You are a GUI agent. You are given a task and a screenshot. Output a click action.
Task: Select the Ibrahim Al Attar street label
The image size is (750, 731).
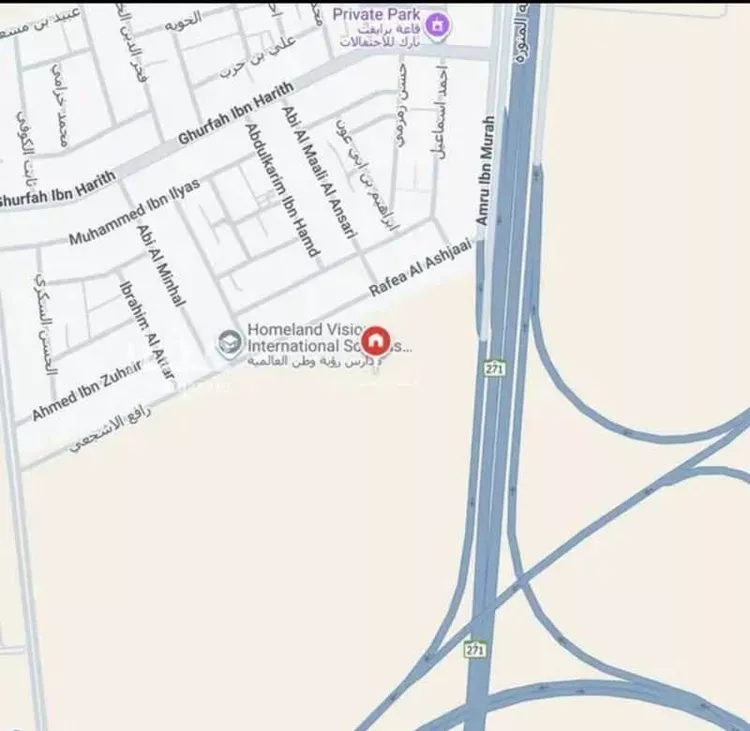[x=146, y=330]
